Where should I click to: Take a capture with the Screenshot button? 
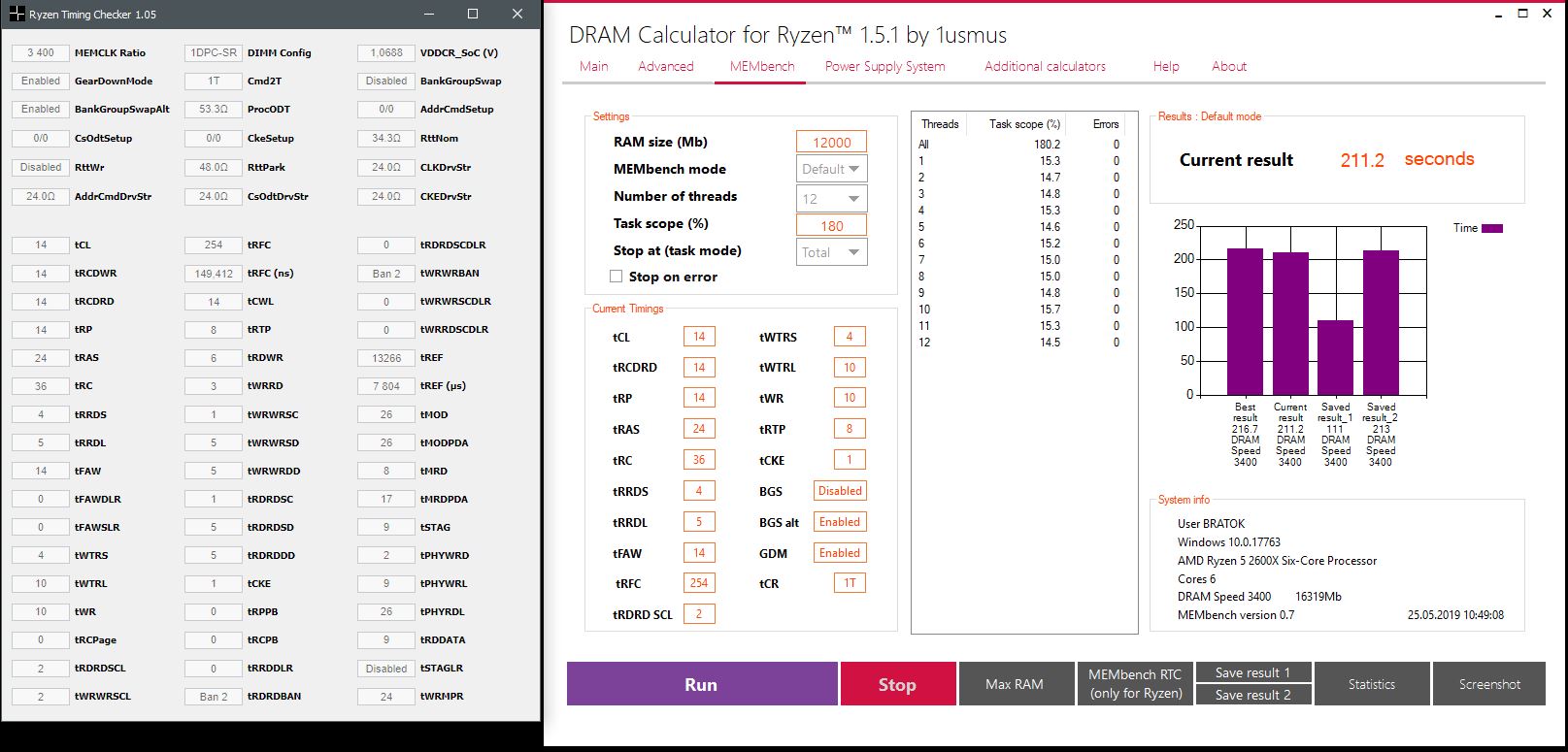pos(1489,684)
